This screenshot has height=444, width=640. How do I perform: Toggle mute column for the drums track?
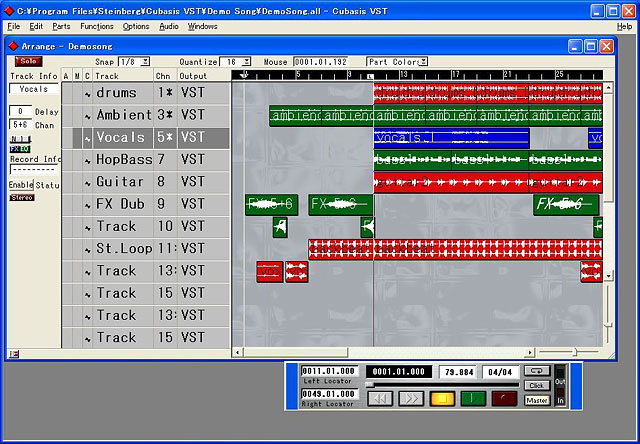pyautogui.click(x=77, y=94)
